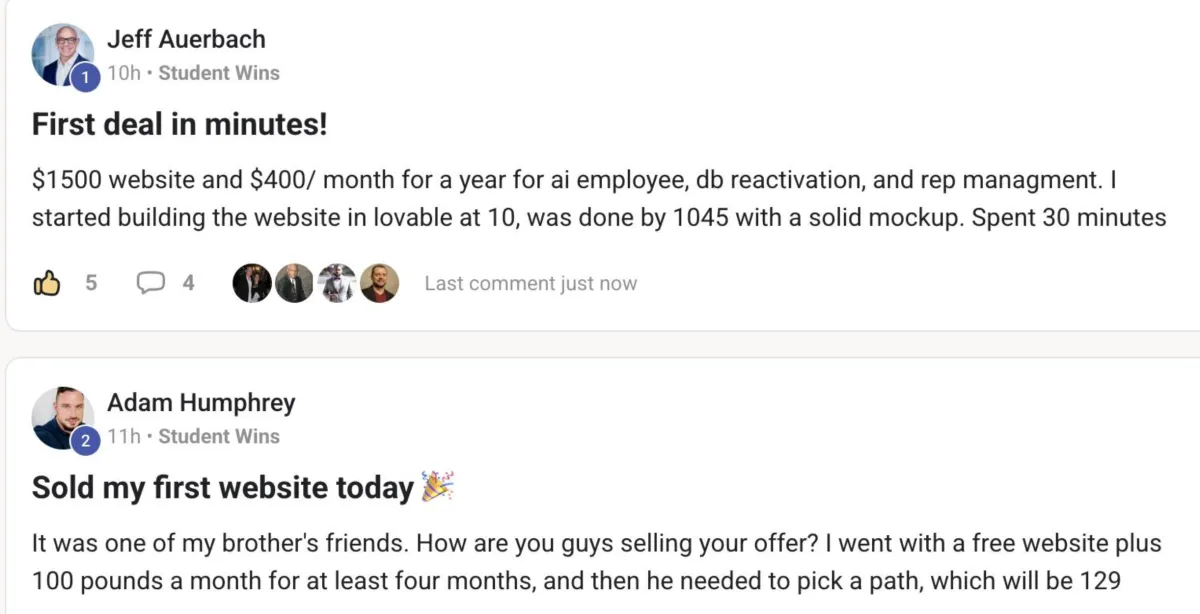
Task: Select Student Wins category on Adam's post
Action: [219, 436]
